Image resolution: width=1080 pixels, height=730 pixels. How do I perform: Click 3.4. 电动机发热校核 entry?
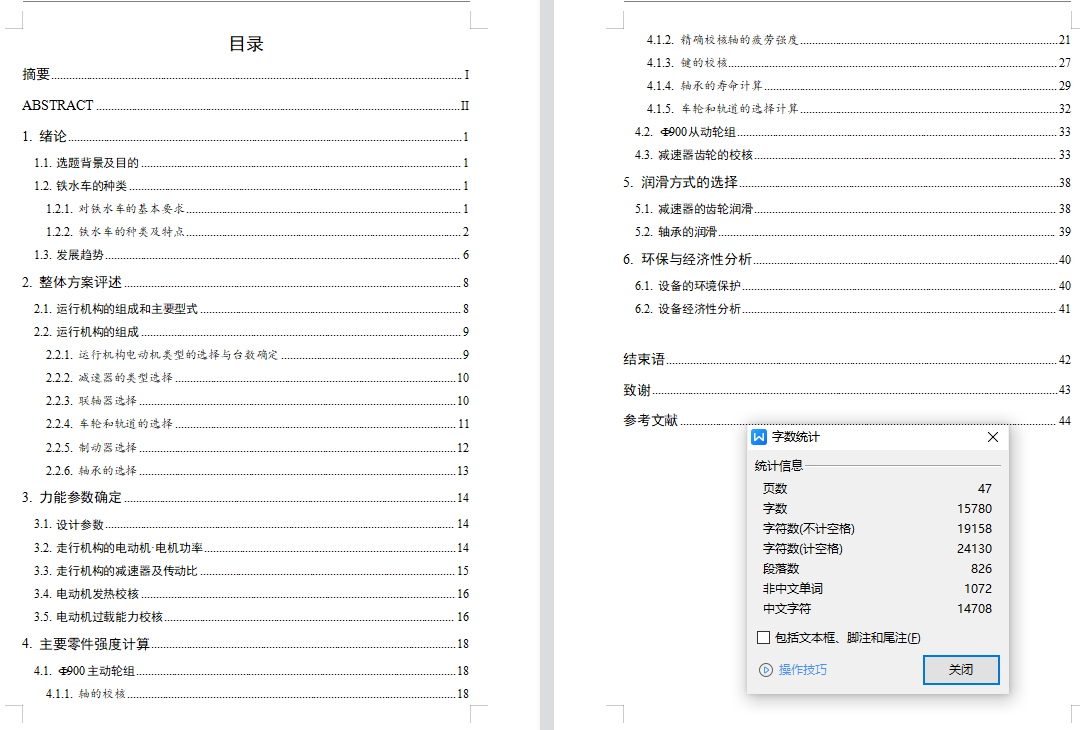[x=251, y=594]
